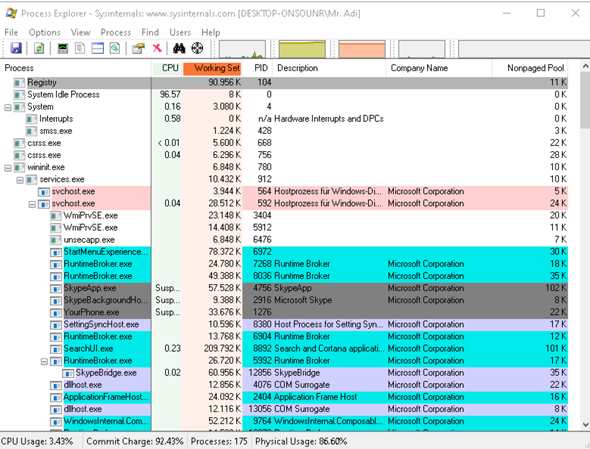The width and height of the screenshot is (590, 449).
Task: Open the Properties toolbar icon
Action: (x=138, y=48)
